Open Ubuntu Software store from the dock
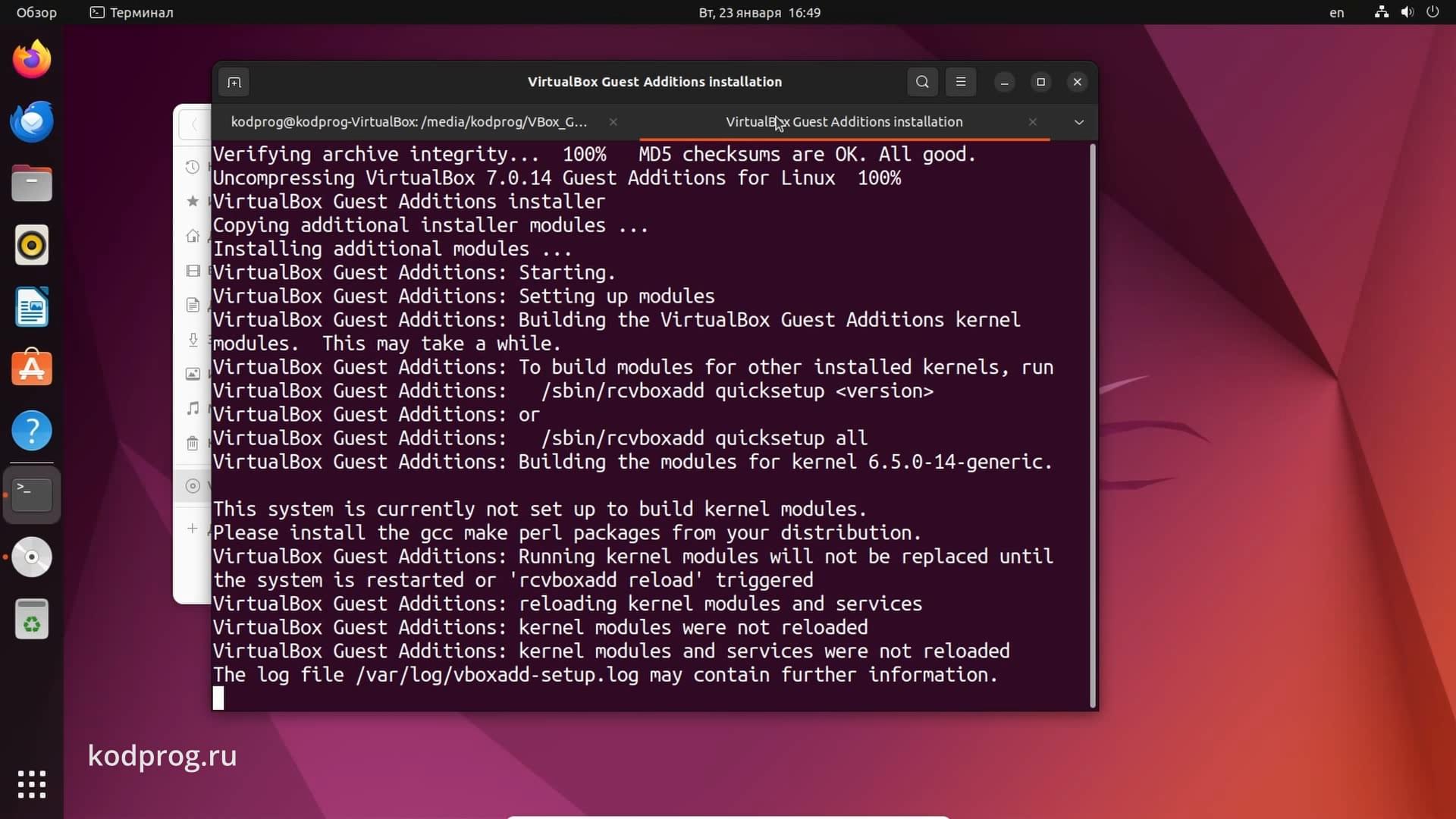Viewport: 1456px width, 819px height. (x=32, y=369)
